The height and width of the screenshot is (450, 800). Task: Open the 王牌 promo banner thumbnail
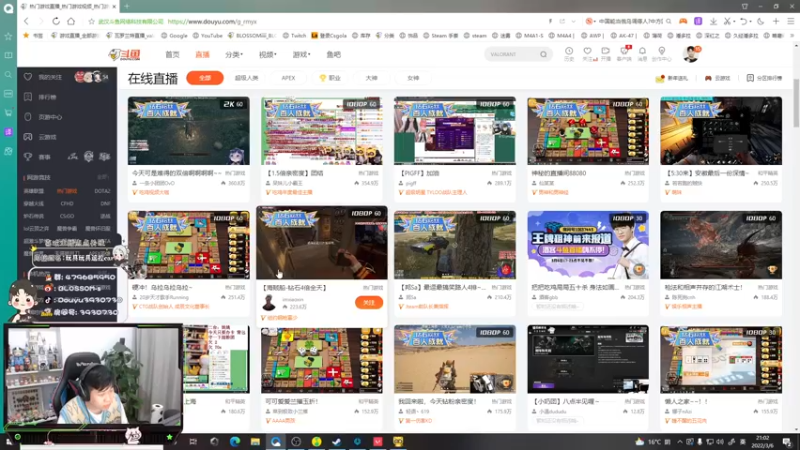(588, 245)
